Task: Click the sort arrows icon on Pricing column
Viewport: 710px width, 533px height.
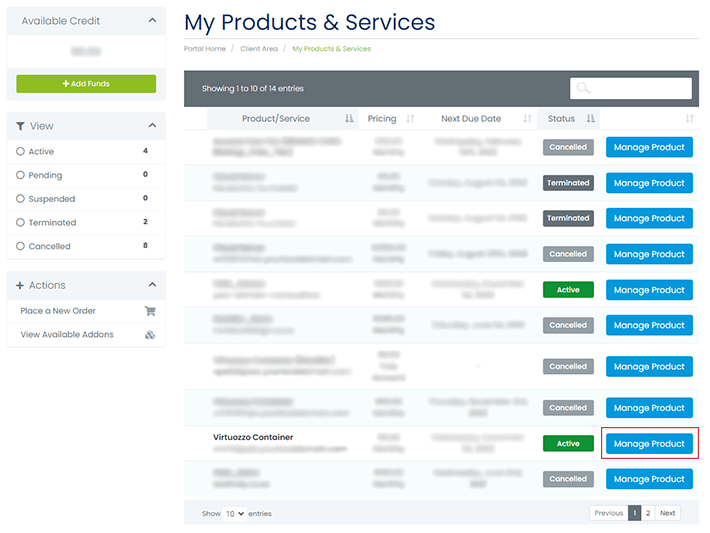Action: pos(410,119)
